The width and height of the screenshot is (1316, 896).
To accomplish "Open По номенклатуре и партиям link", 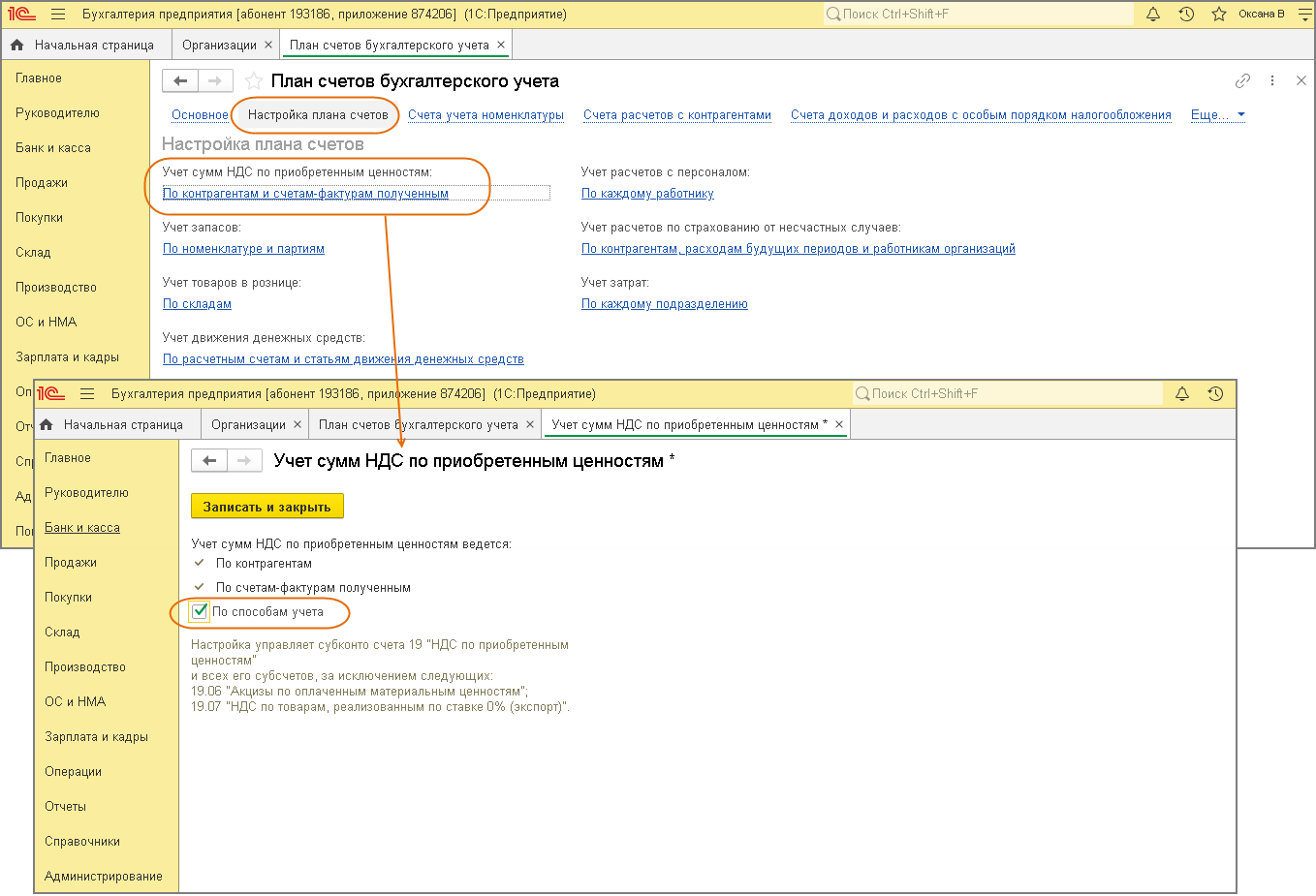I will click(x=243, y=249).
